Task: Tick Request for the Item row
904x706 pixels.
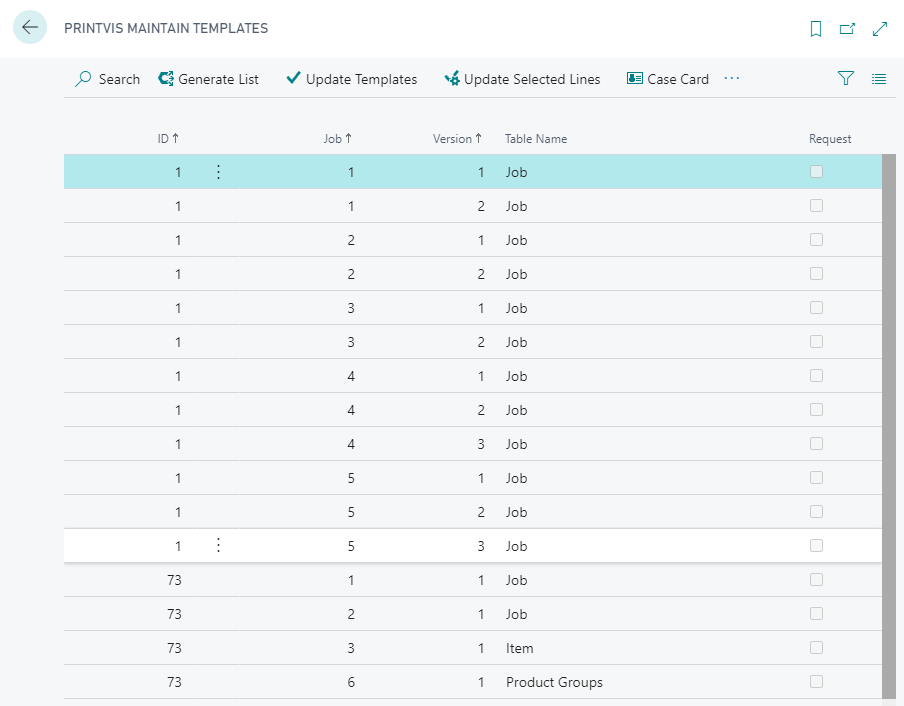Action: 816,647
